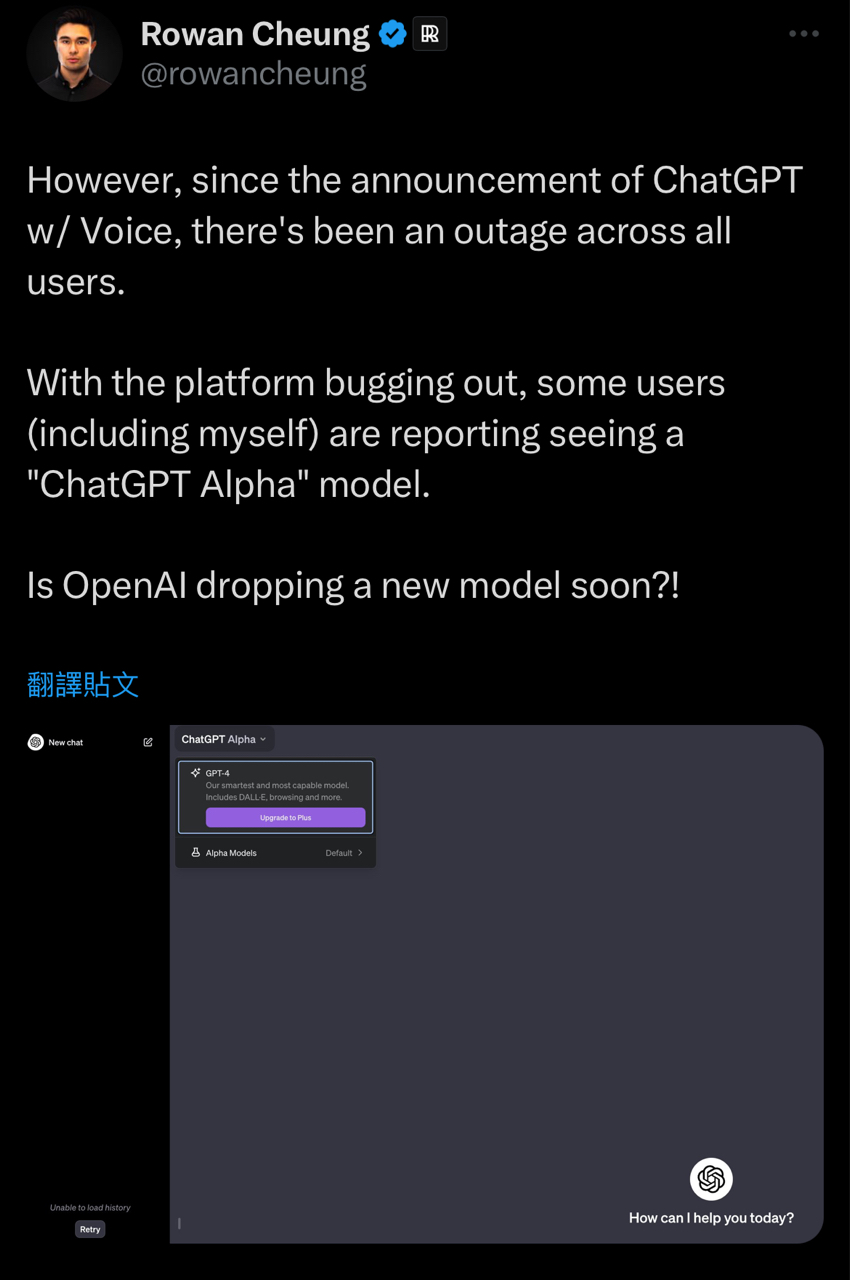Click the New chat label in the sidebar

[66, 742]
